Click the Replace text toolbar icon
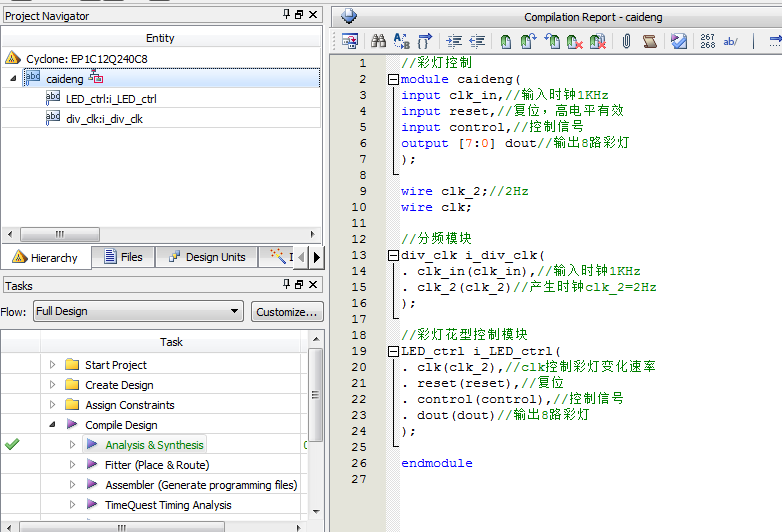The height and width of the screenshot is (532, 782). pyautogui.click(x=402, y=41)
